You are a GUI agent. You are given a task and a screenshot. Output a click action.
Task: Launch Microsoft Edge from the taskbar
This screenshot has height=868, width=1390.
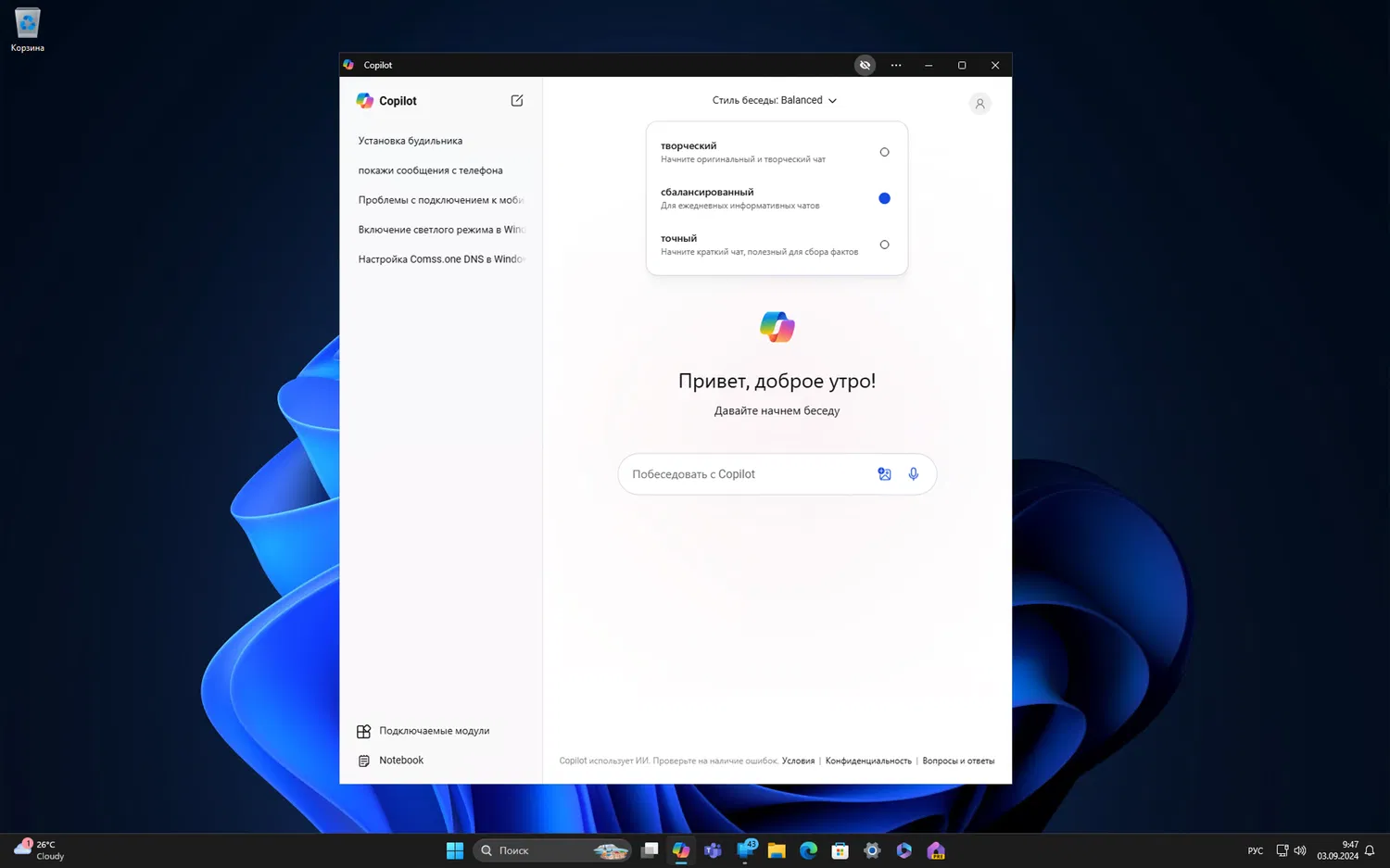tap(808, 850)
